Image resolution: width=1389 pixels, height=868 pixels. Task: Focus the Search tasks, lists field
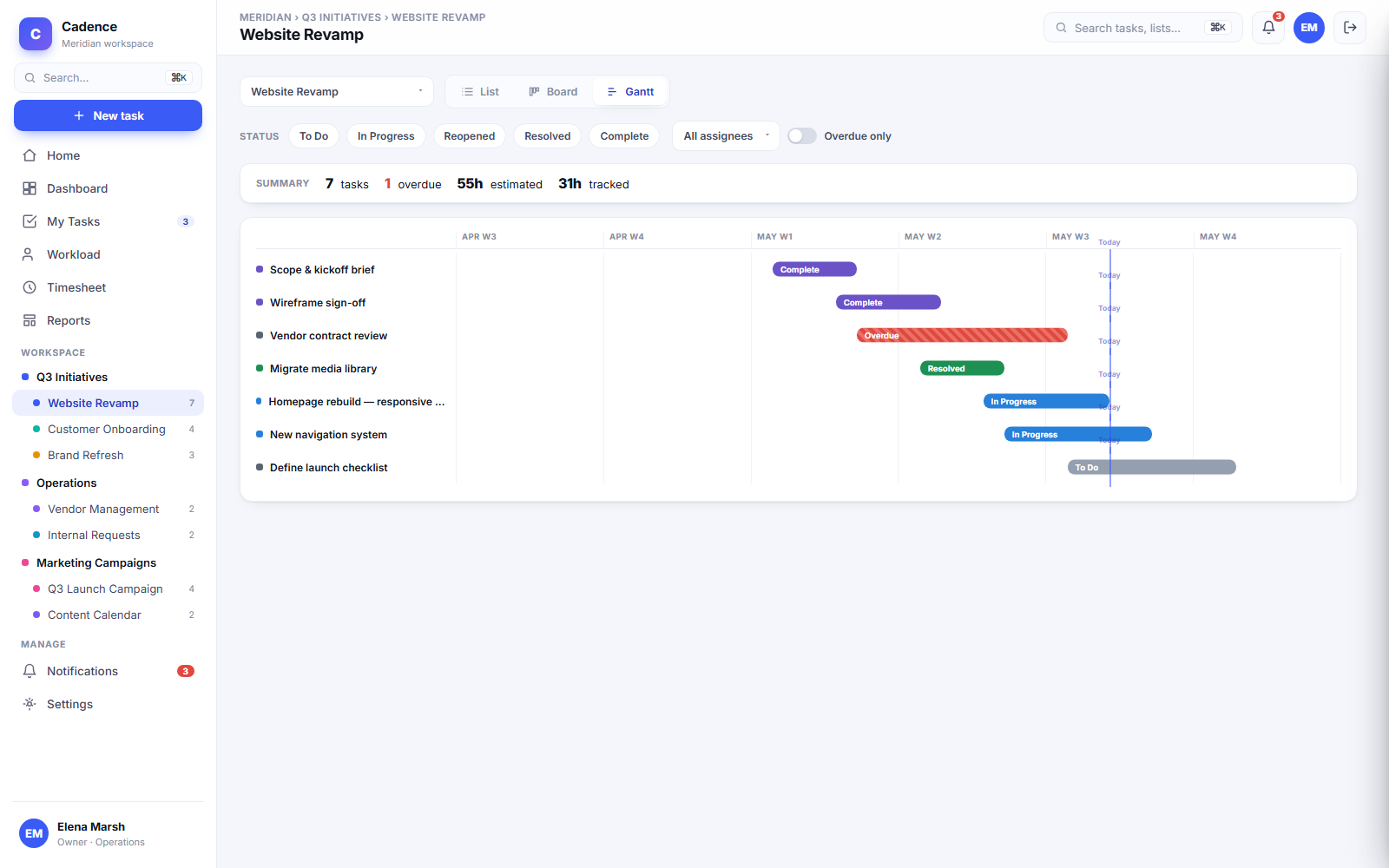1143,28
